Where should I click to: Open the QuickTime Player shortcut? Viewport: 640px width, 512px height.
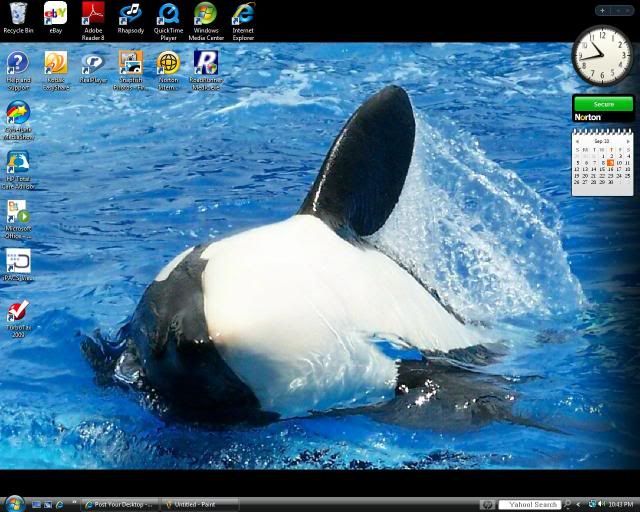pyautogui.click(x=168, y=21)
